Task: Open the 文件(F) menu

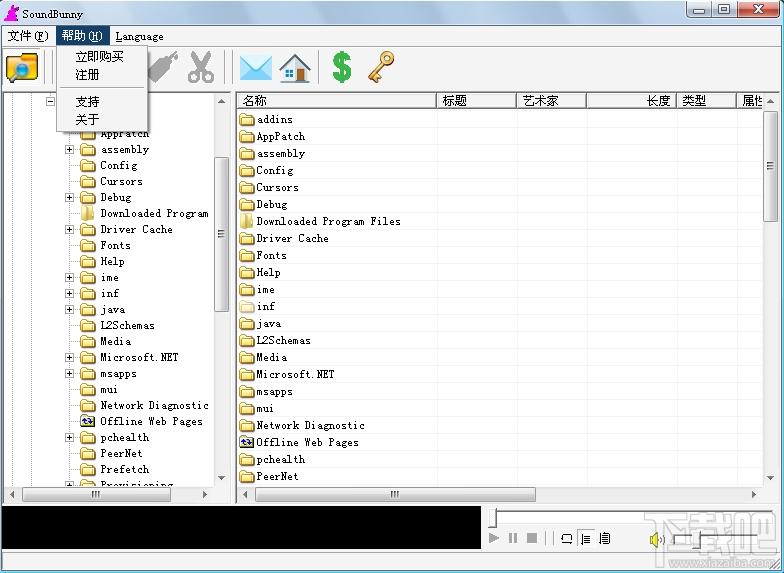Action: (x=28, y=36)
